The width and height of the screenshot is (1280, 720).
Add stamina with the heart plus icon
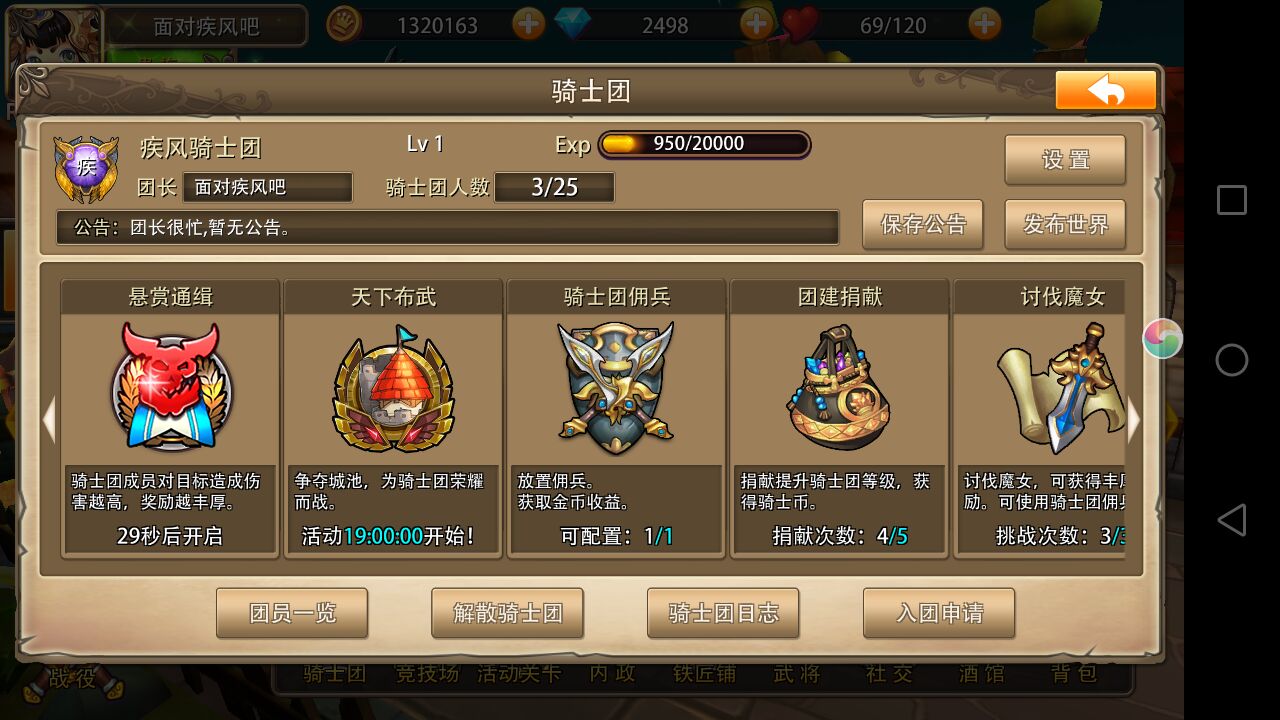click(x=985, y=24)
